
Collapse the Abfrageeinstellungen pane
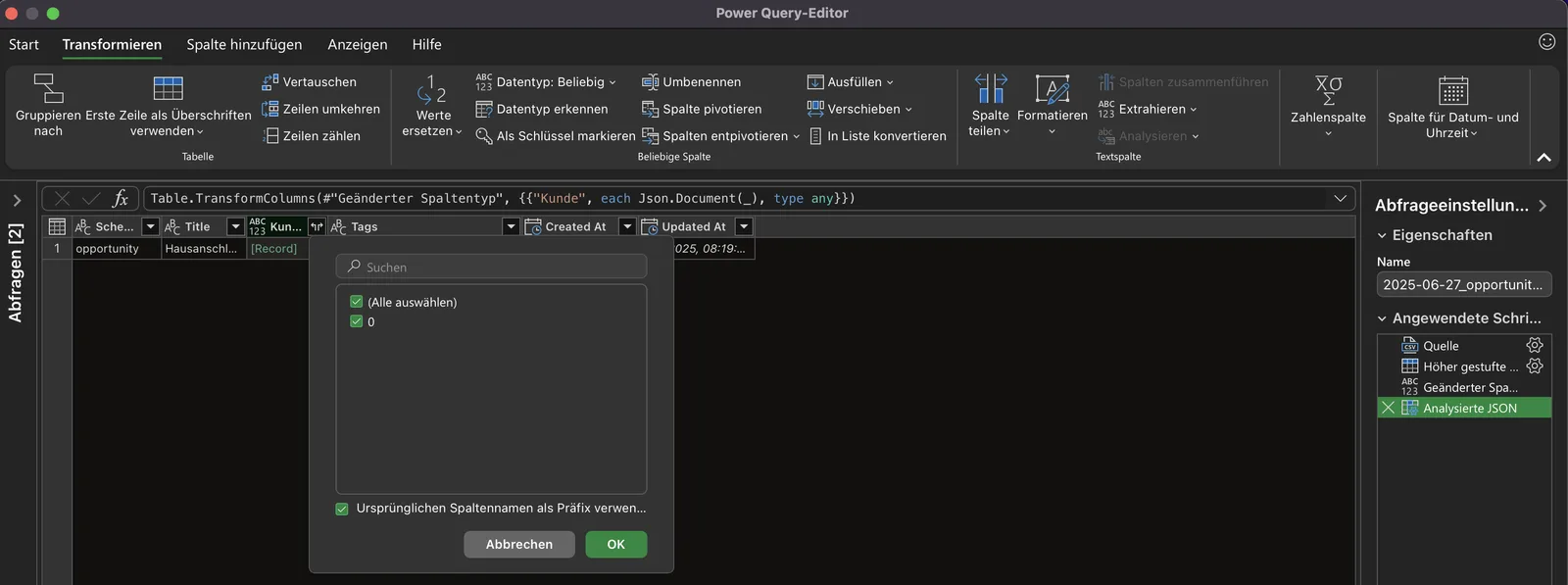[x=1543, y=205]
